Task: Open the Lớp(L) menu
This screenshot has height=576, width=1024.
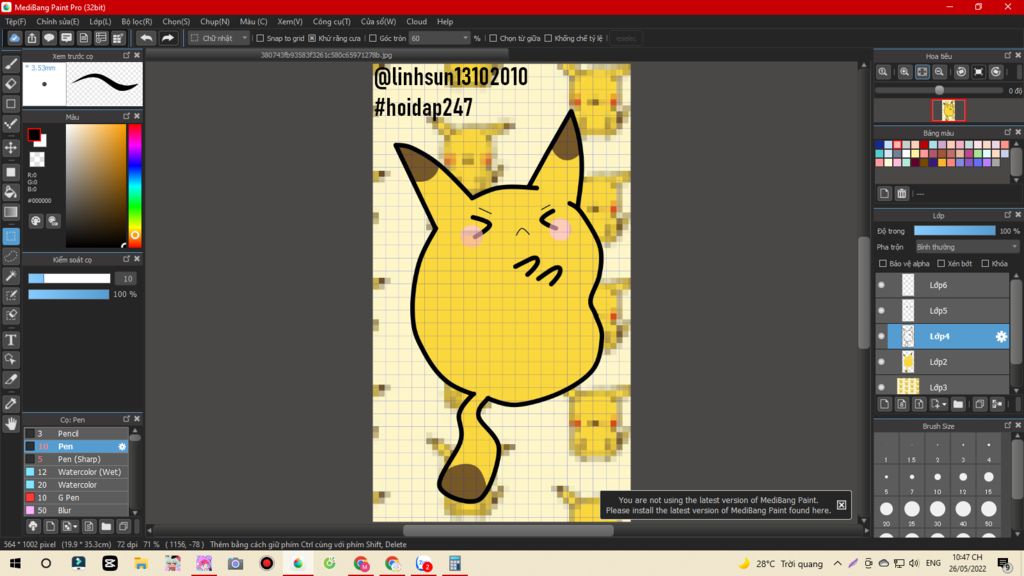Action: [100, 22]
